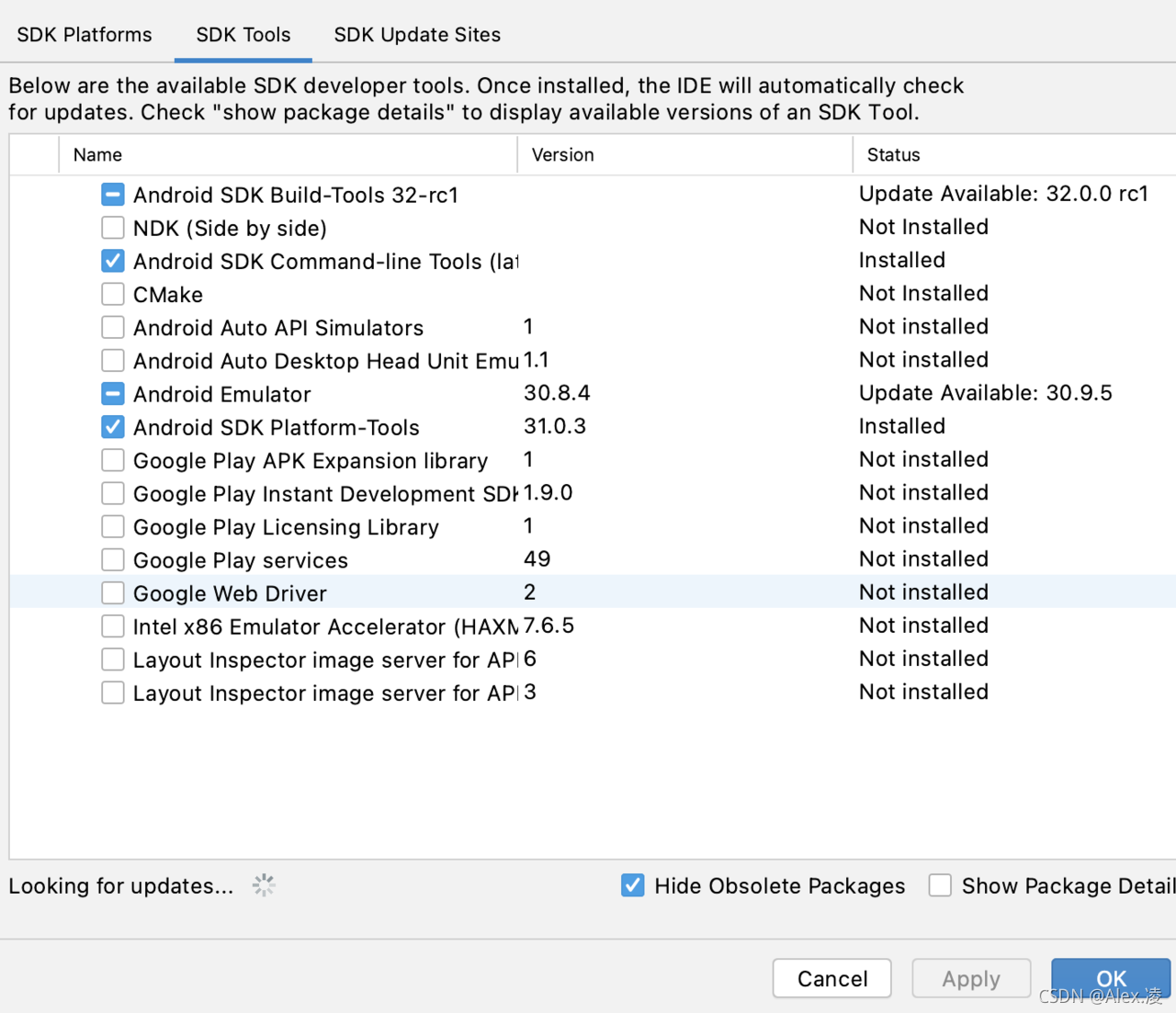Click 'Looking for updates...' status text
The image size is (1176, 1013).
coord(121,886)
